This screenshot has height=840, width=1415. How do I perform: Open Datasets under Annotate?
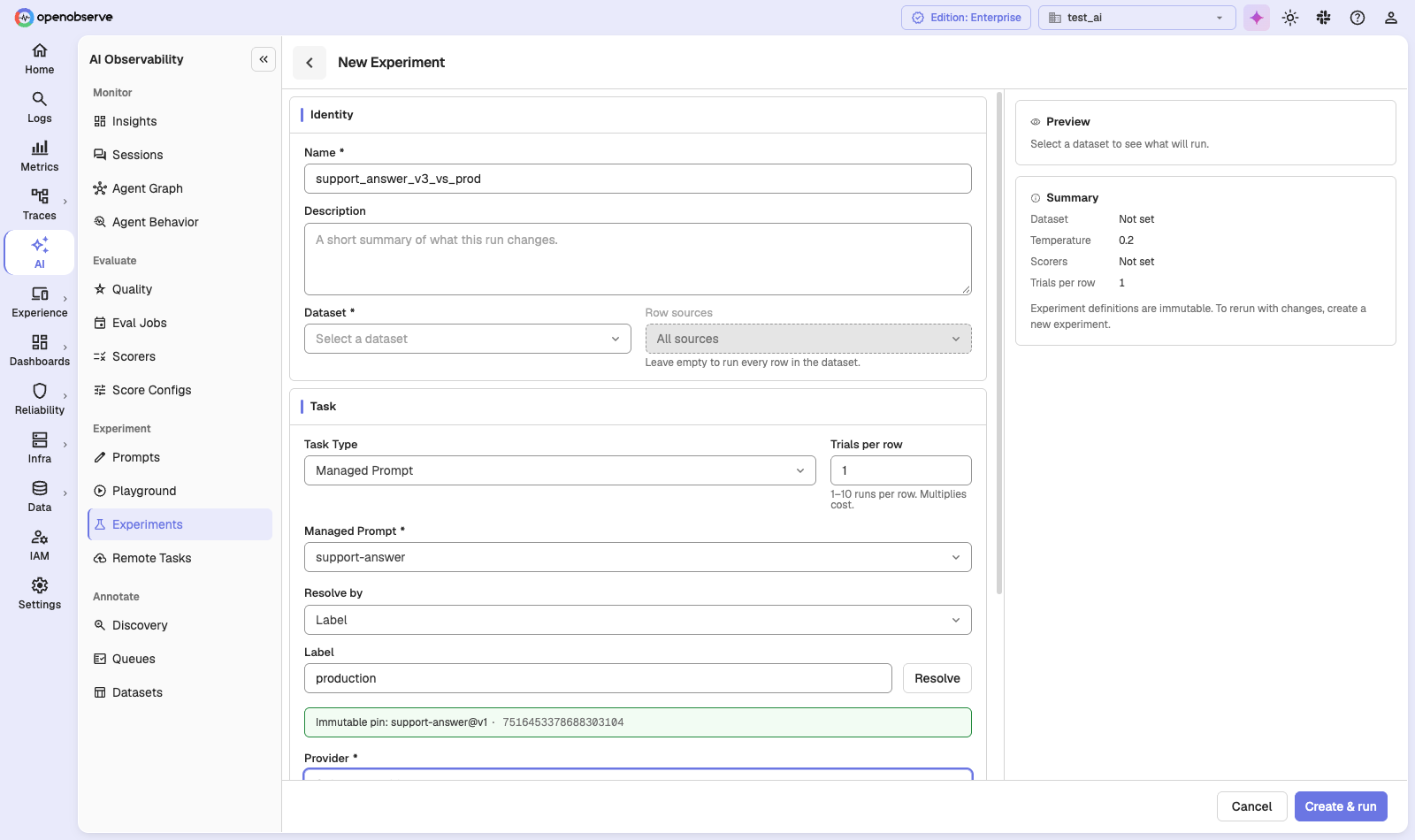[180, 692]
